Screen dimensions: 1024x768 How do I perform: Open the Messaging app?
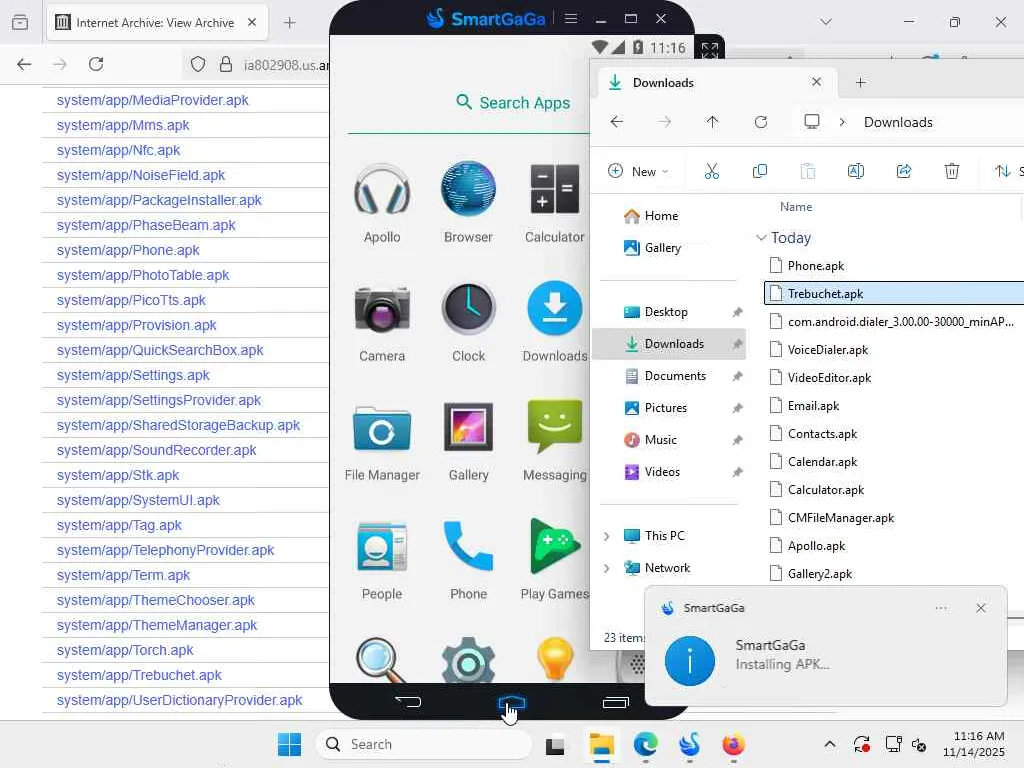pyautogui.click(x=554, y=428)
